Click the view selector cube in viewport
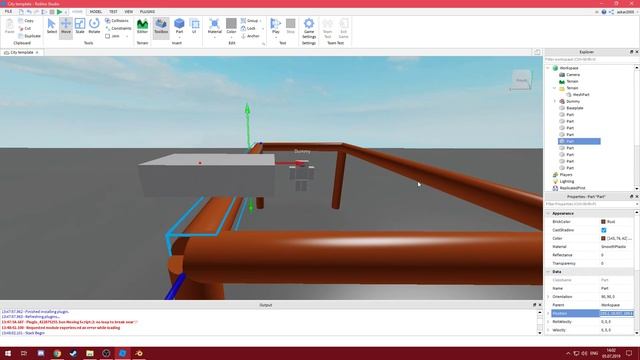Image resolution: width=640 pixels, height=360 pixels. tap(521, 80)
